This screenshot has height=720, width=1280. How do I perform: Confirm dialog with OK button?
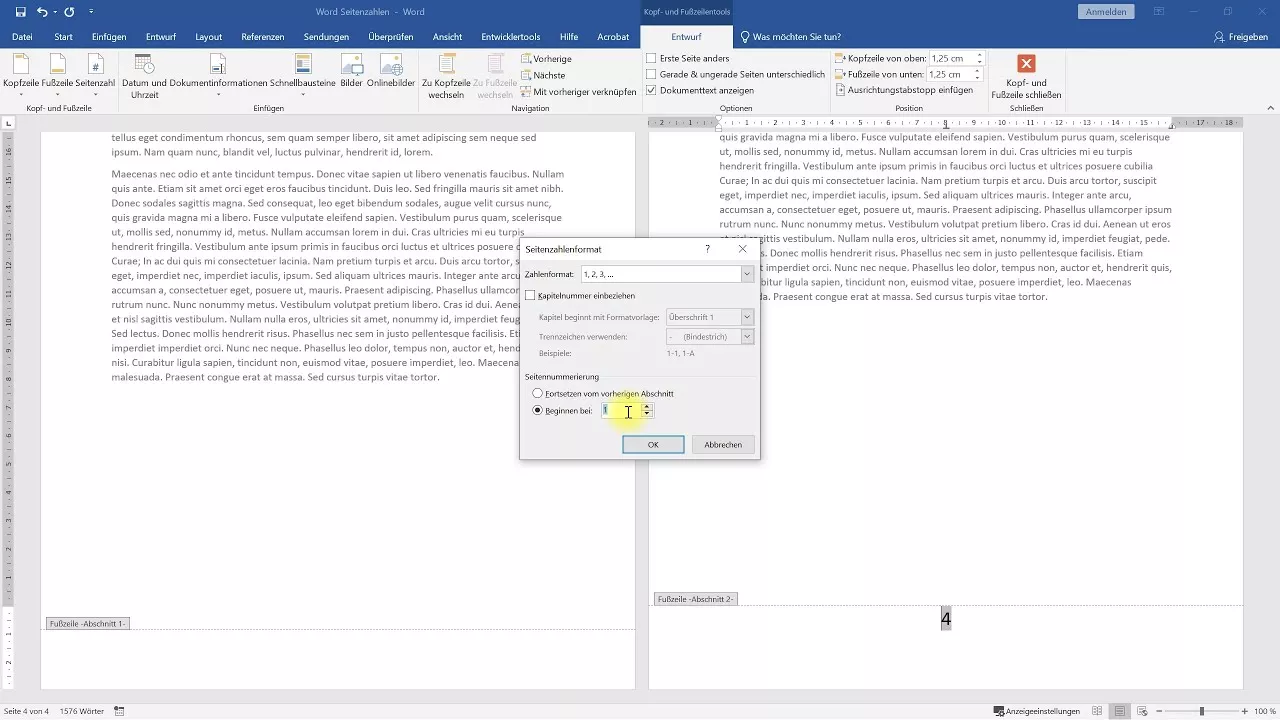[653, 444]
